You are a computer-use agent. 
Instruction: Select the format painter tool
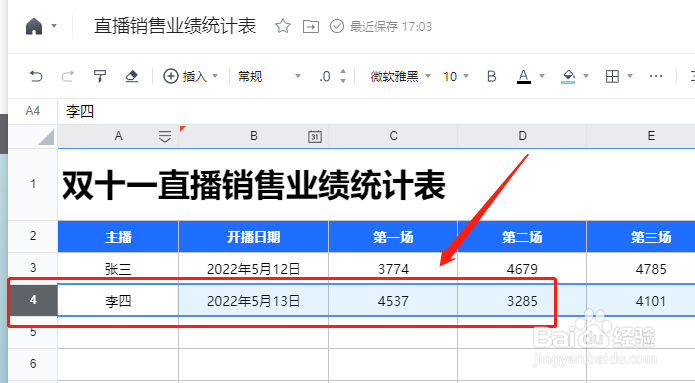coord(100,76)
